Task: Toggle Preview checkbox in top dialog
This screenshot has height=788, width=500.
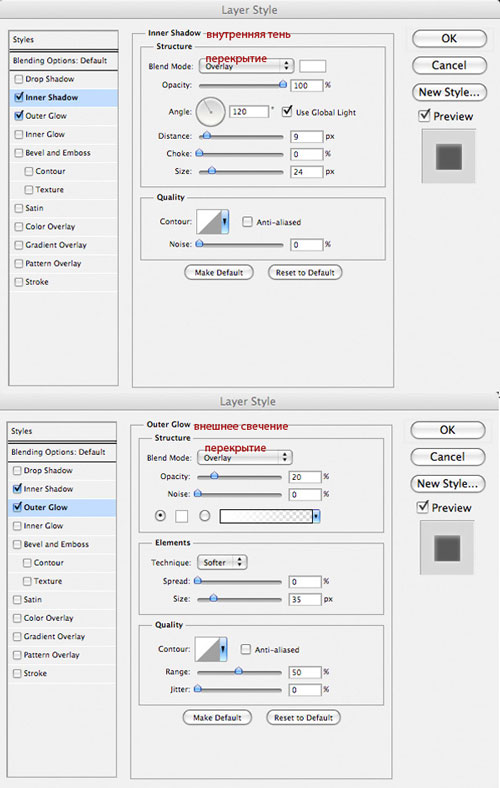Action: [x=424, y=116]
